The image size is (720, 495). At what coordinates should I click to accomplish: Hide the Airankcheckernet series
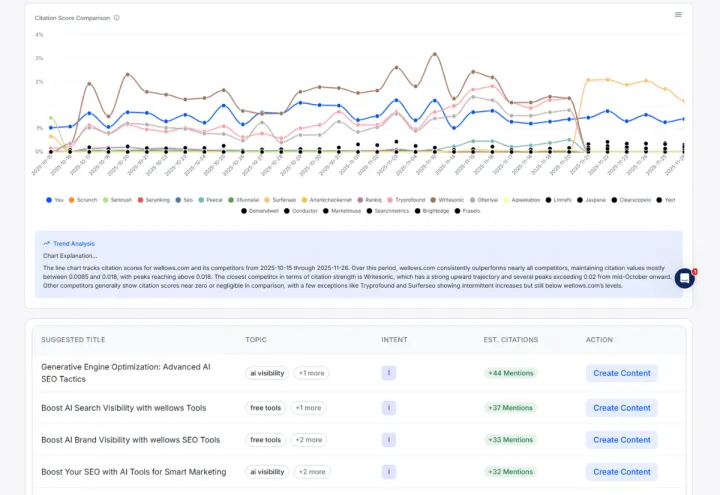coord(326,200)
